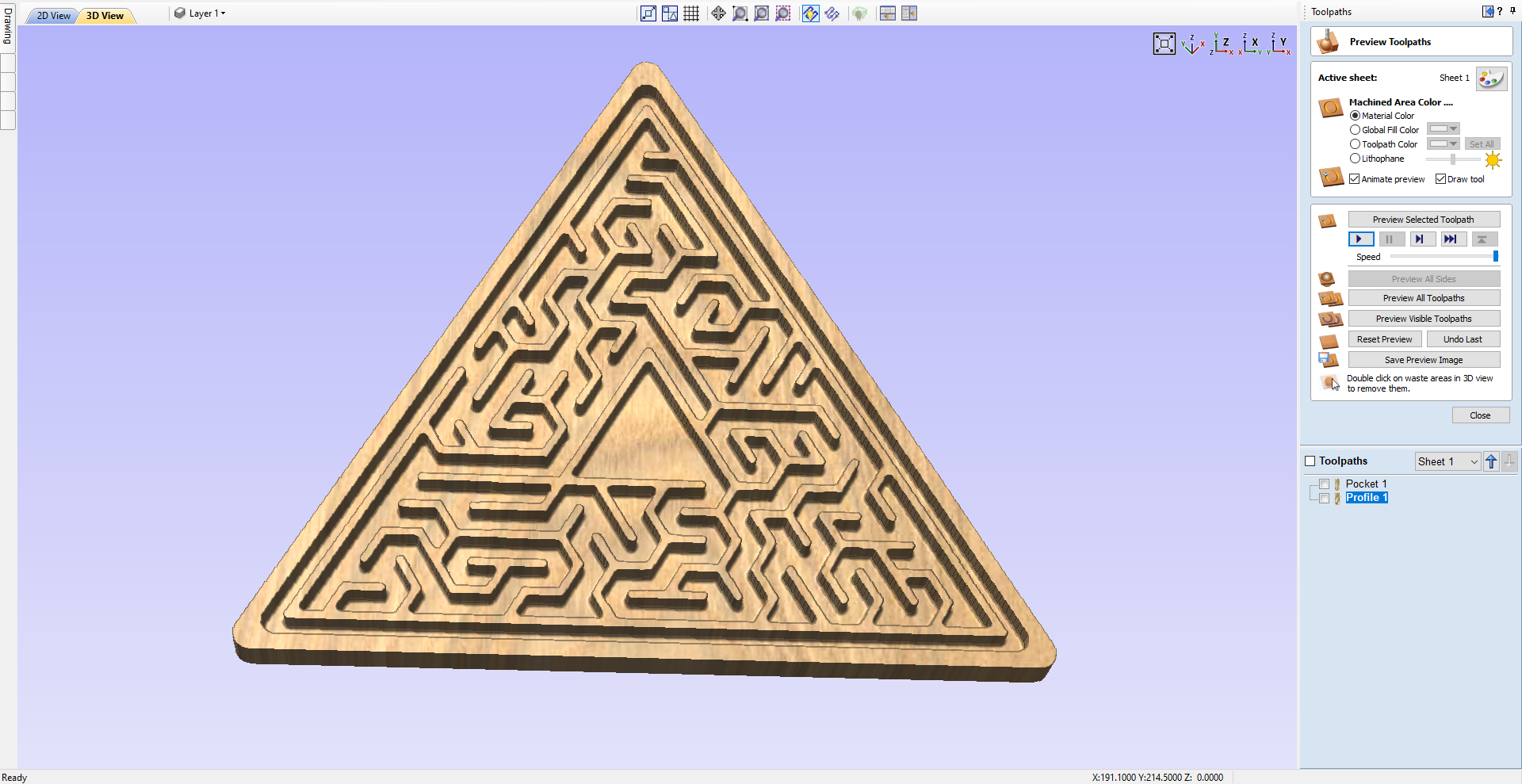Toggle grid display in the view
This screenshot has width=1522, height=784.
point(690,13)
